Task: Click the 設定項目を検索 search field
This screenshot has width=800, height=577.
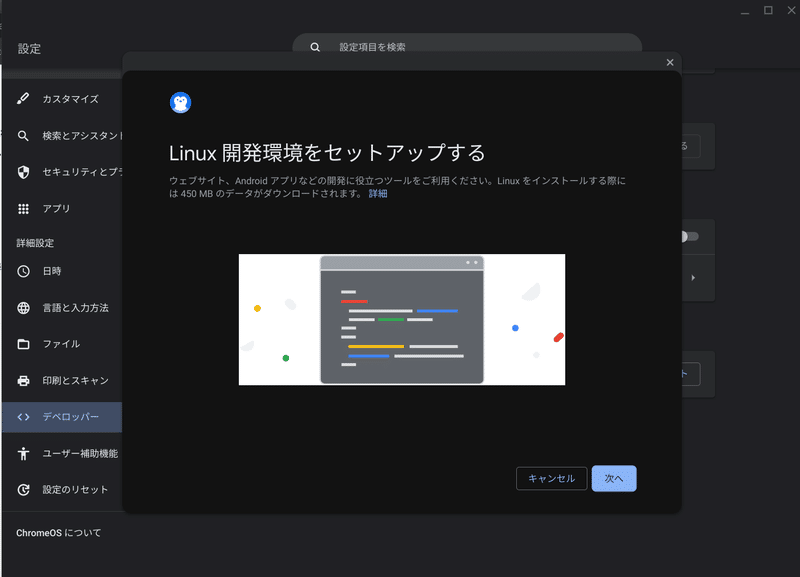Action: coord(467,47)
